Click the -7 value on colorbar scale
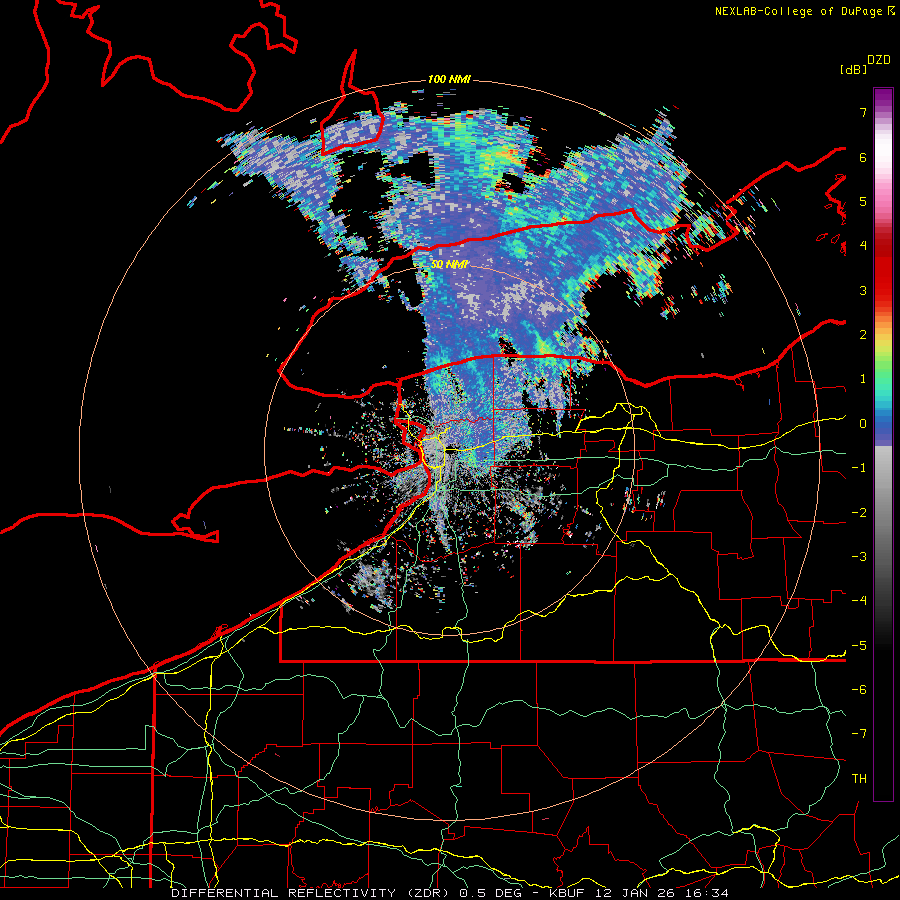 click(x=859, y=734)
